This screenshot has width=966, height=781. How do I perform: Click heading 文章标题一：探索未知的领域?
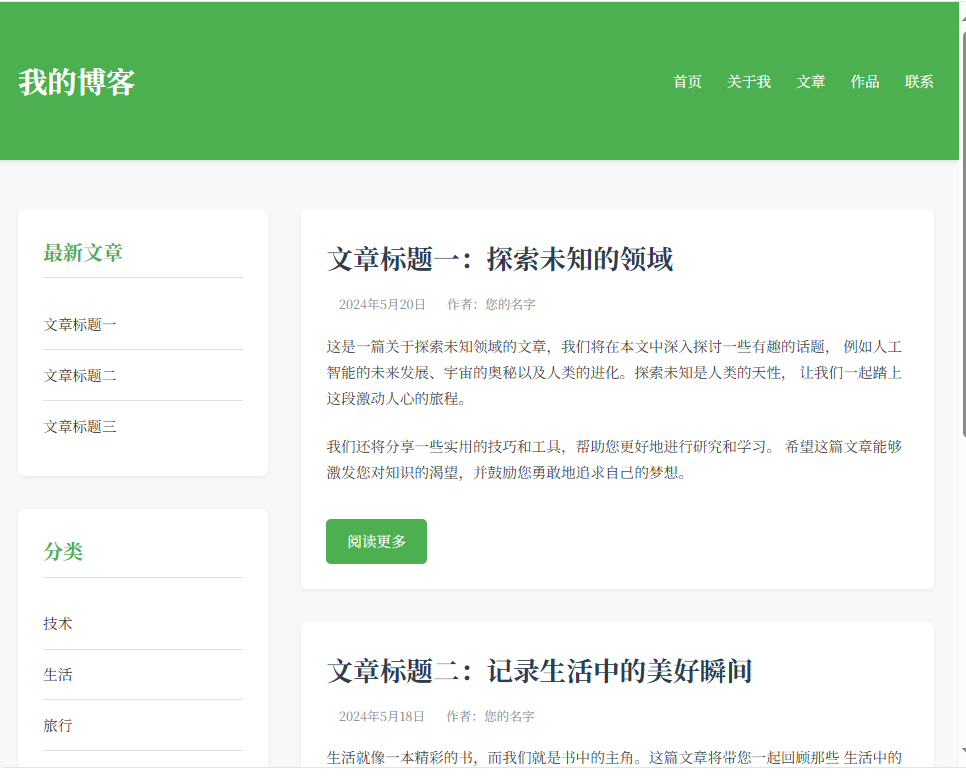coord(500,259)
